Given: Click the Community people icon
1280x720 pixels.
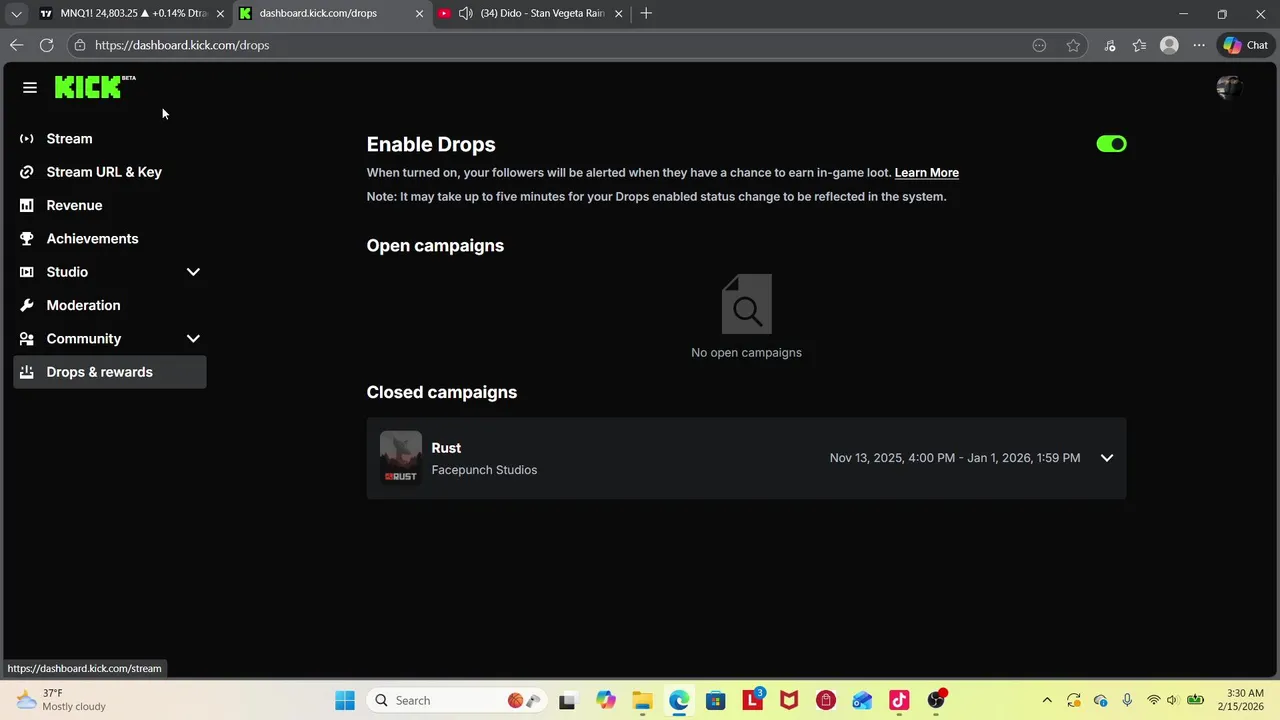Looking at the screenshot, I should coord(27,339).
